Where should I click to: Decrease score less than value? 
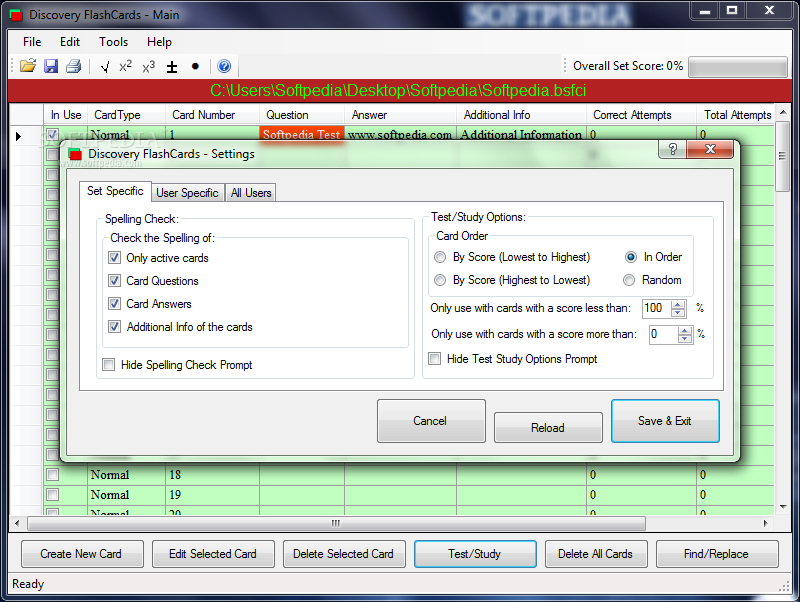(x=678, y=312)
